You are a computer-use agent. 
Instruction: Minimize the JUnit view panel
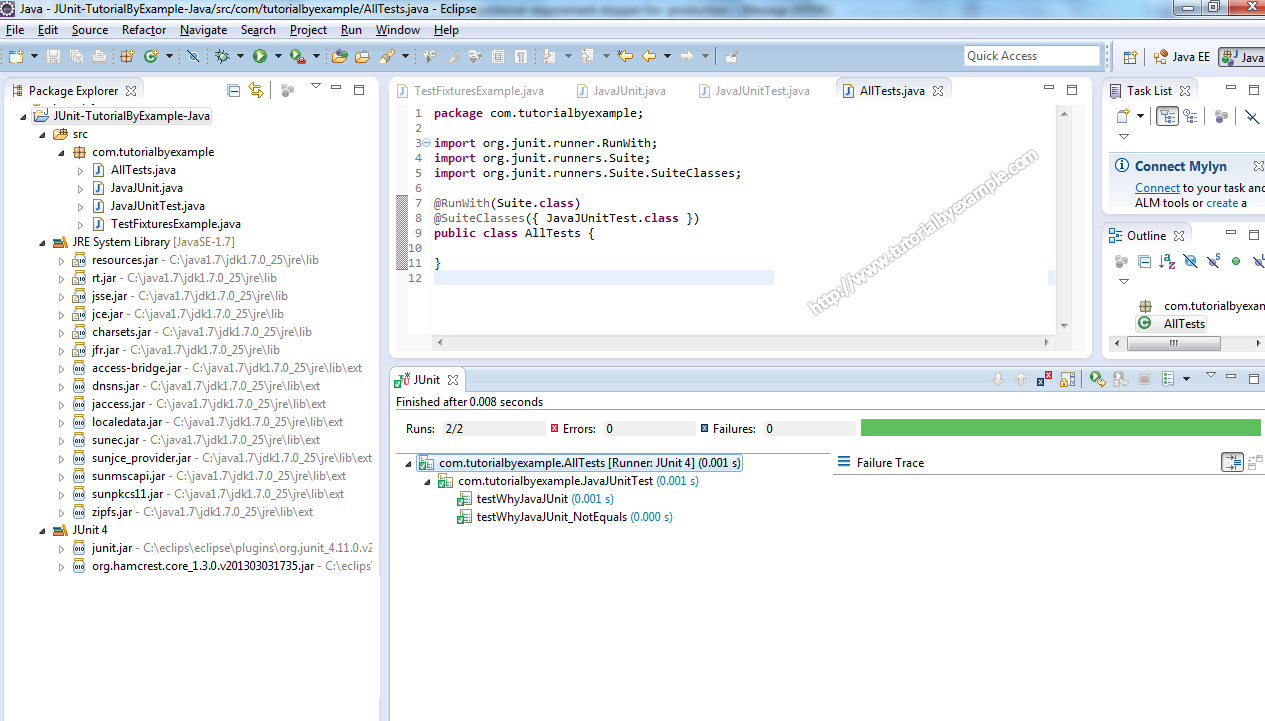tap(1231, 376)
